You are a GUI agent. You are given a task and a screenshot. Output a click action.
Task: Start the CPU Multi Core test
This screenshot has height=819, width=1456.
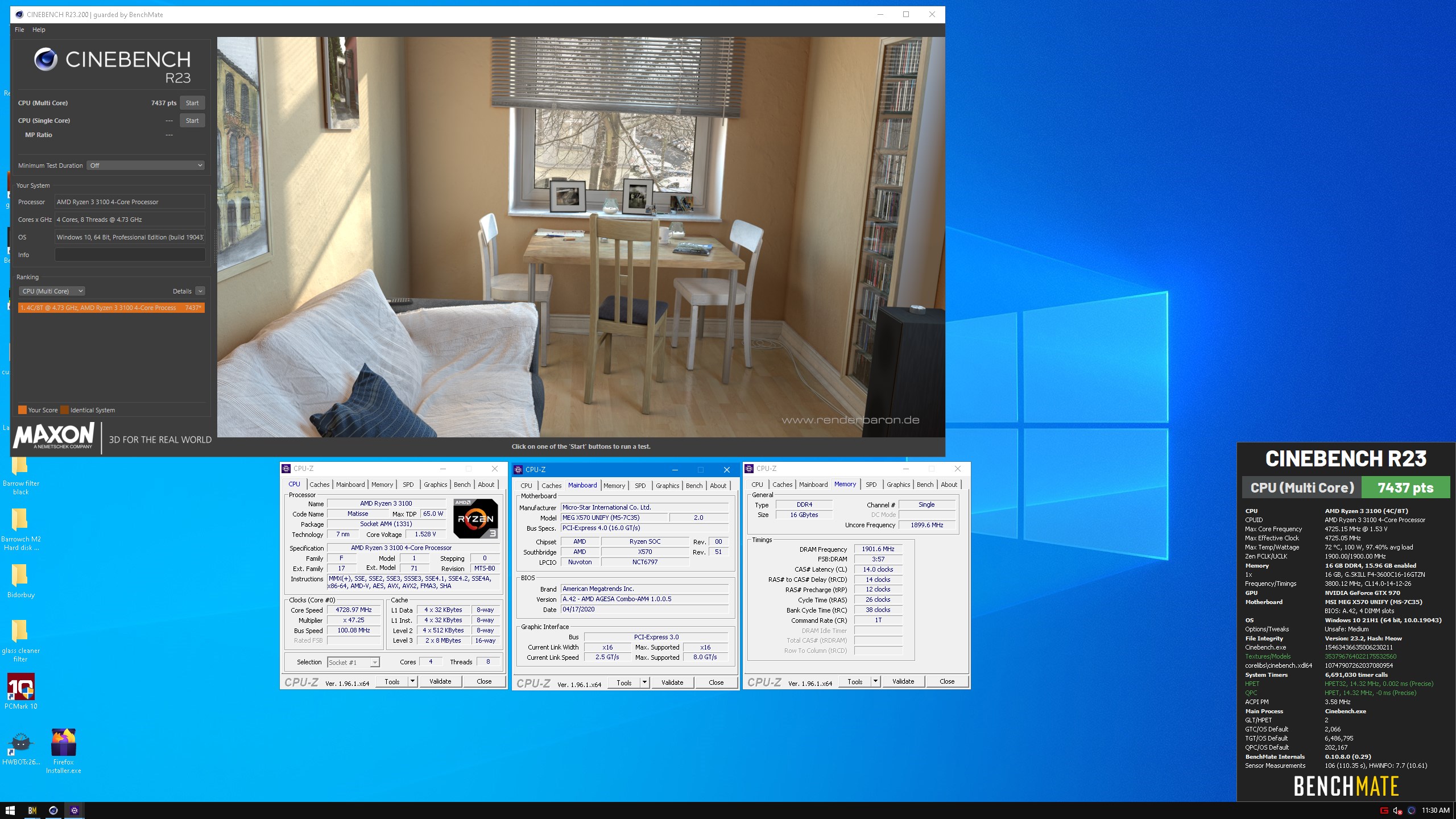[x=192, y=103]
